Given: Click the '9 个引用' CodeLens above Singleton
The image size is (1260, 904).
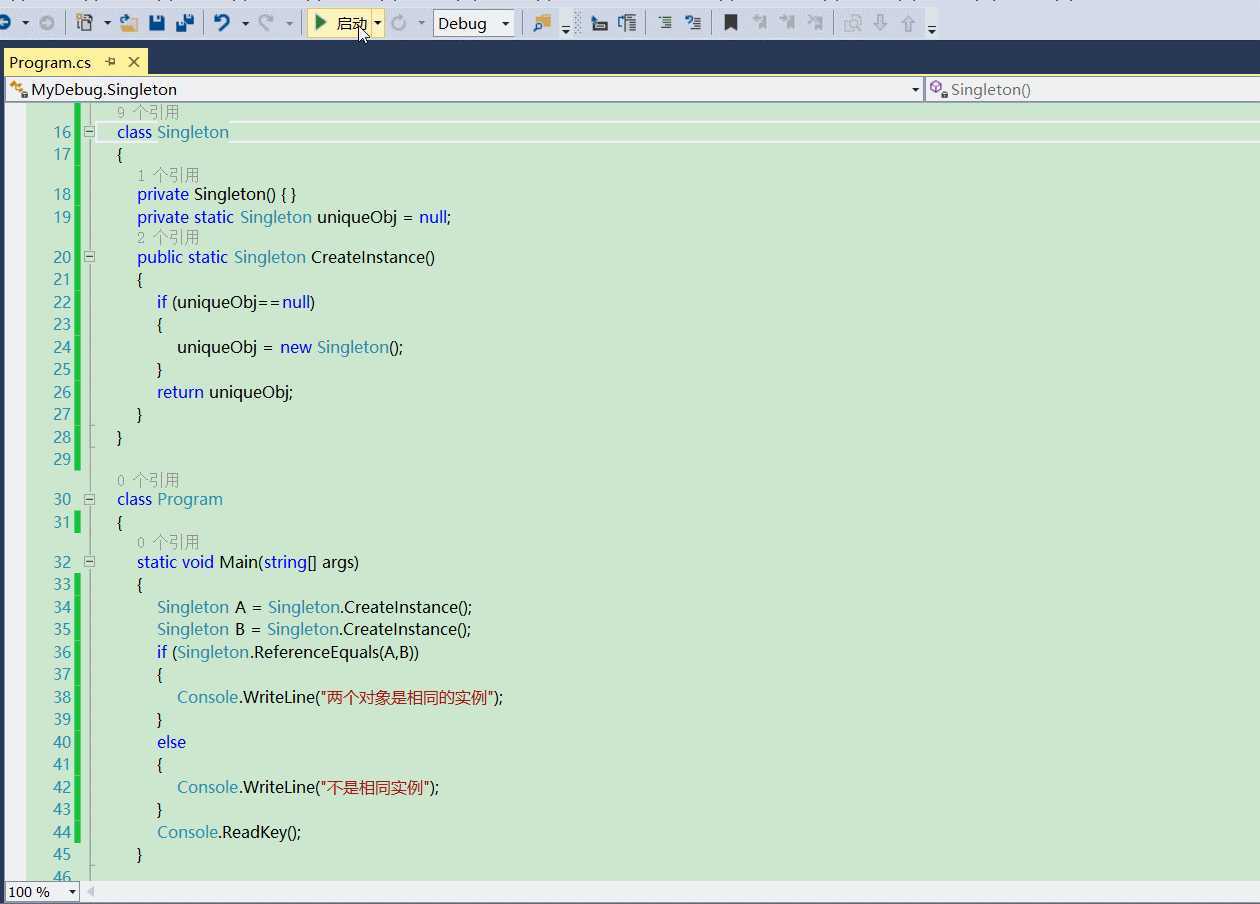Looking at the screenshot, I should tap(148, 112).
